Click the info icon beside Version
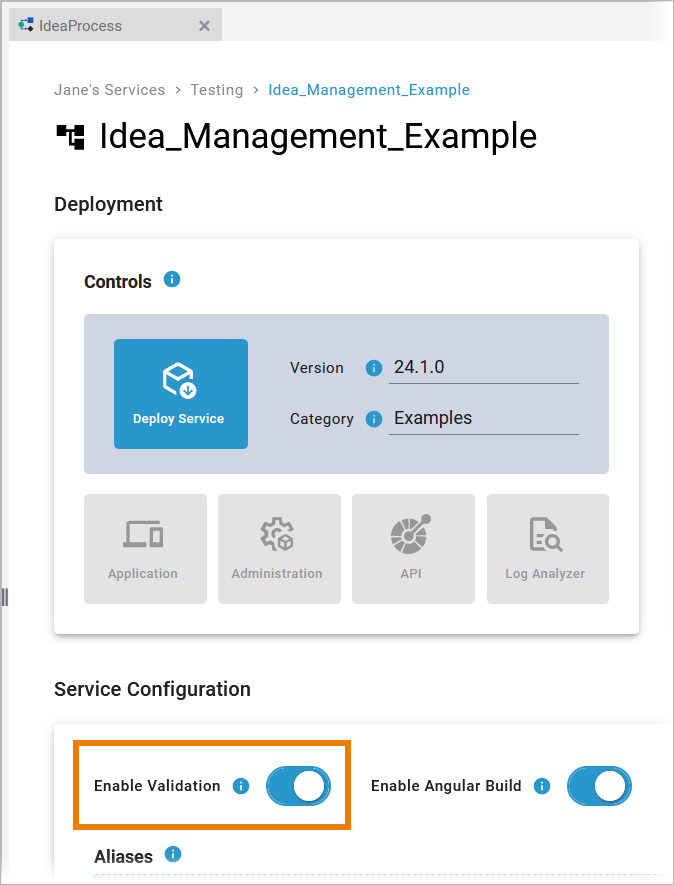This screenshot has height=885, width=674. (374, 368)
